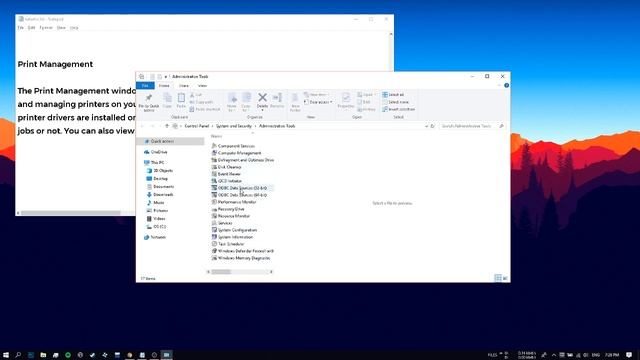This screenshot has height=360, width=640.
Task: Click Select all in the ribbon
Action: tap(393, 94)
